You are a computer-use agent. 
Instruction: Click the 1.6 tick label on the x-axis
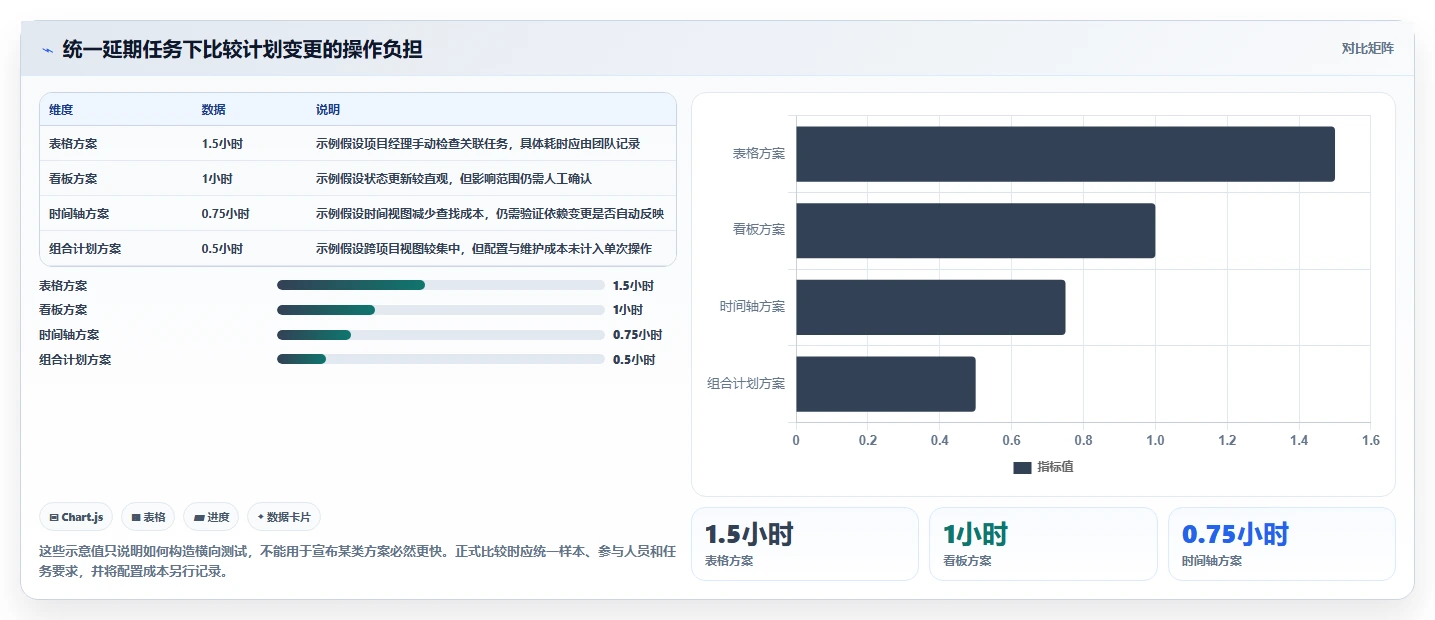1370,440
